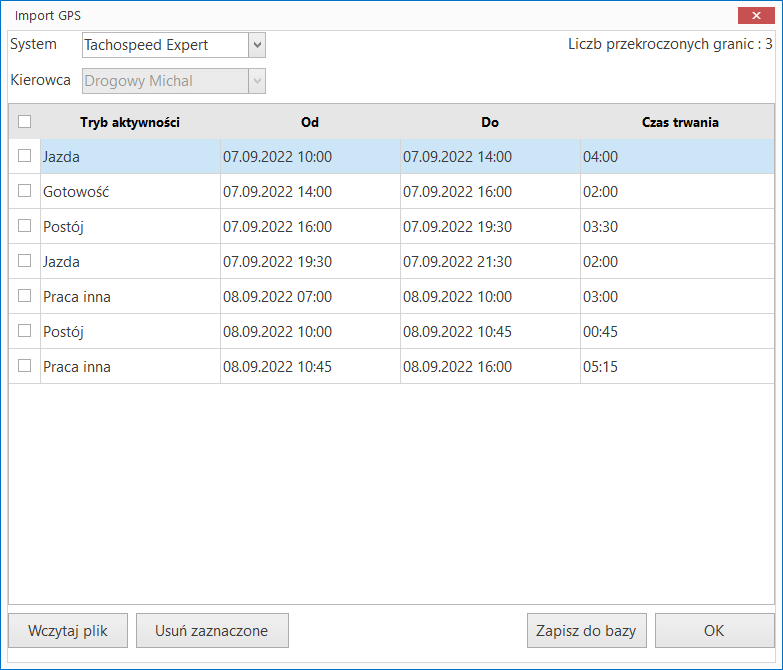Confirm with the OK button

pos(713,631)
